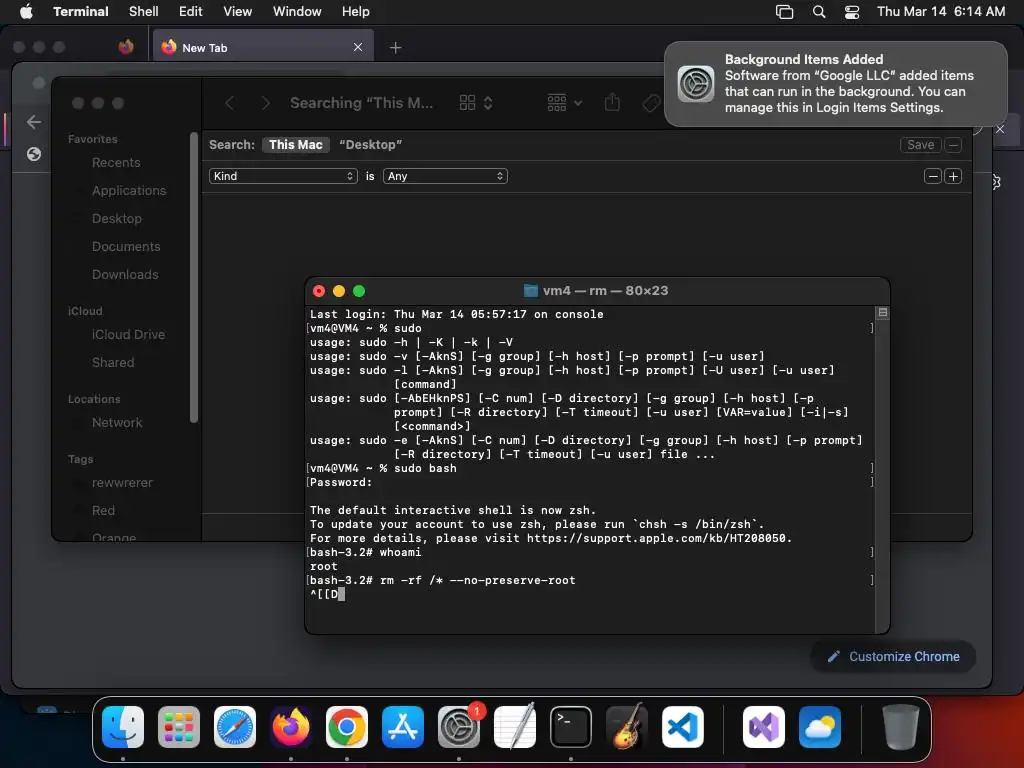Open Network in Finder sidebar
This screenshot has height=768, width=1024.
tap(117, 423)
